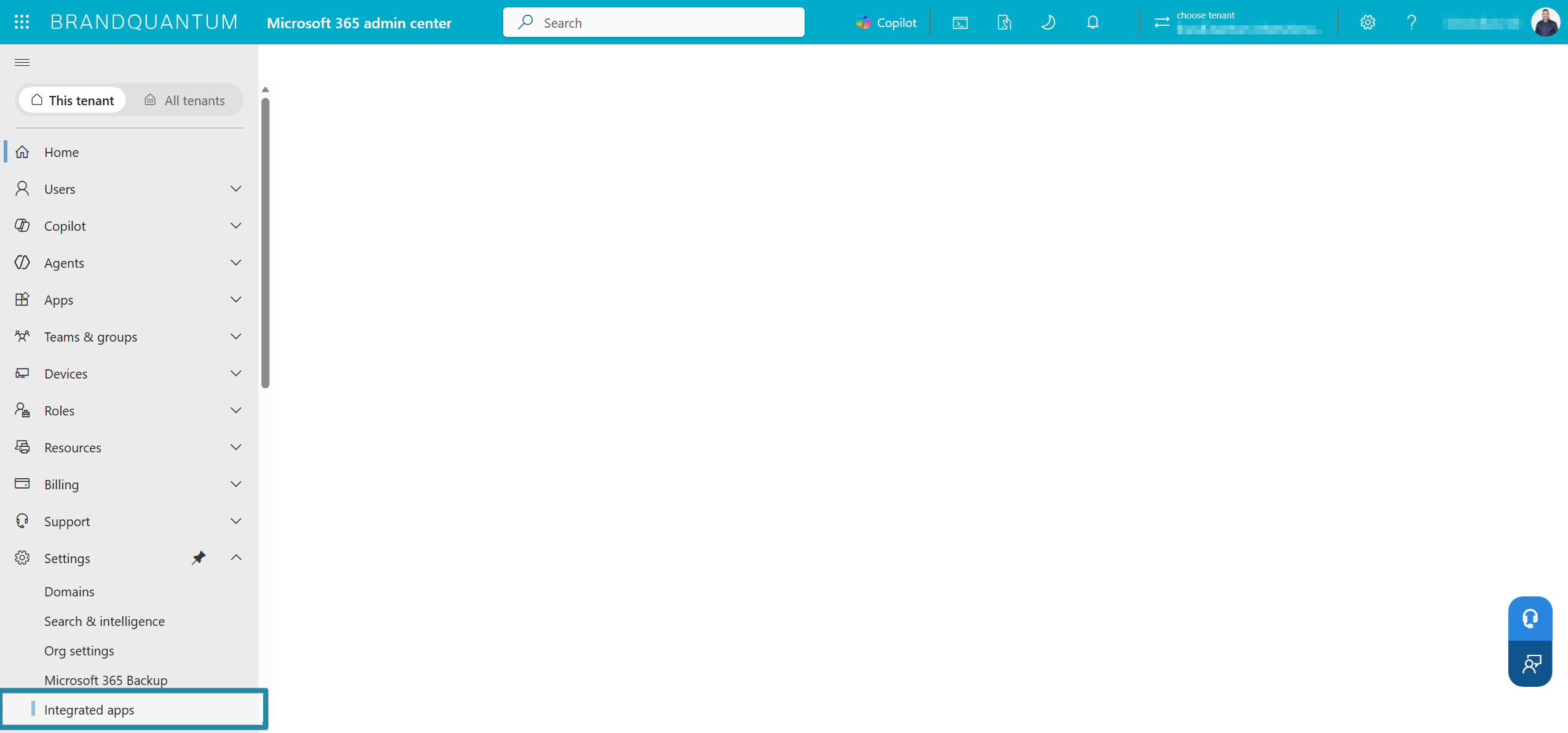Viewport: 1568px width, 733px height.
Task: Expand the Teams & groups chevron
Action: click(x=236, y=336)
